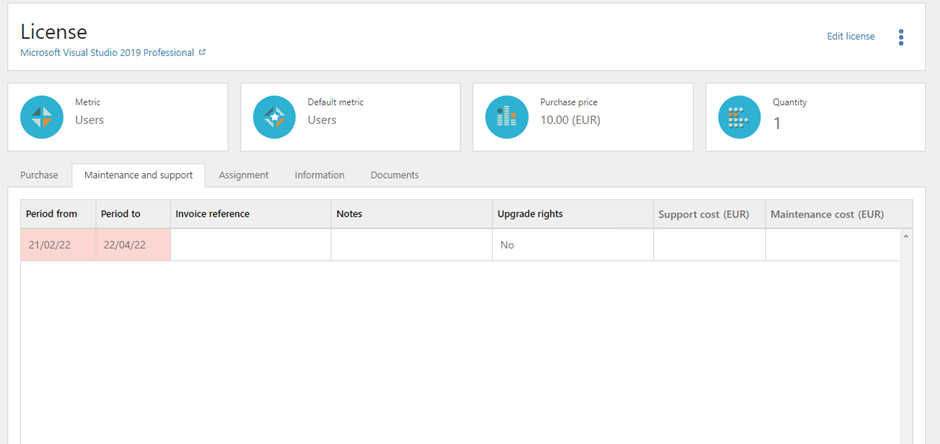940x444 pixels.
Task: Click the external link icon beside product name
Action: tap(202, 53)
